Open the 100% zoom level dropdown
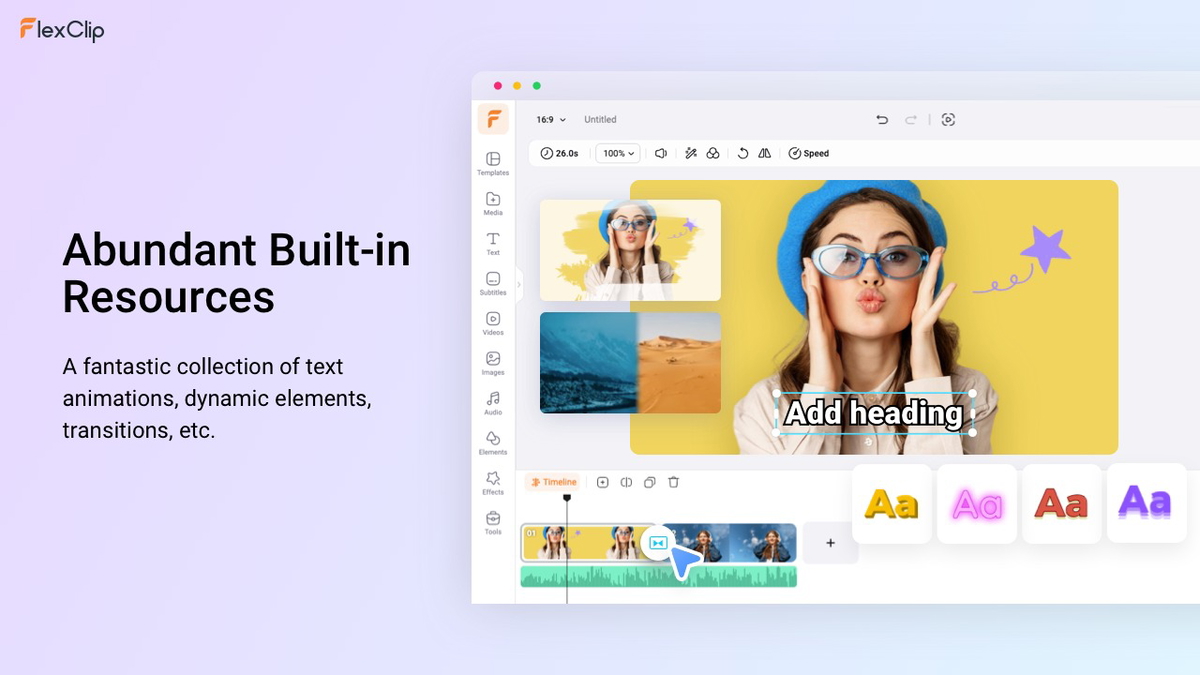 [618, 152]
